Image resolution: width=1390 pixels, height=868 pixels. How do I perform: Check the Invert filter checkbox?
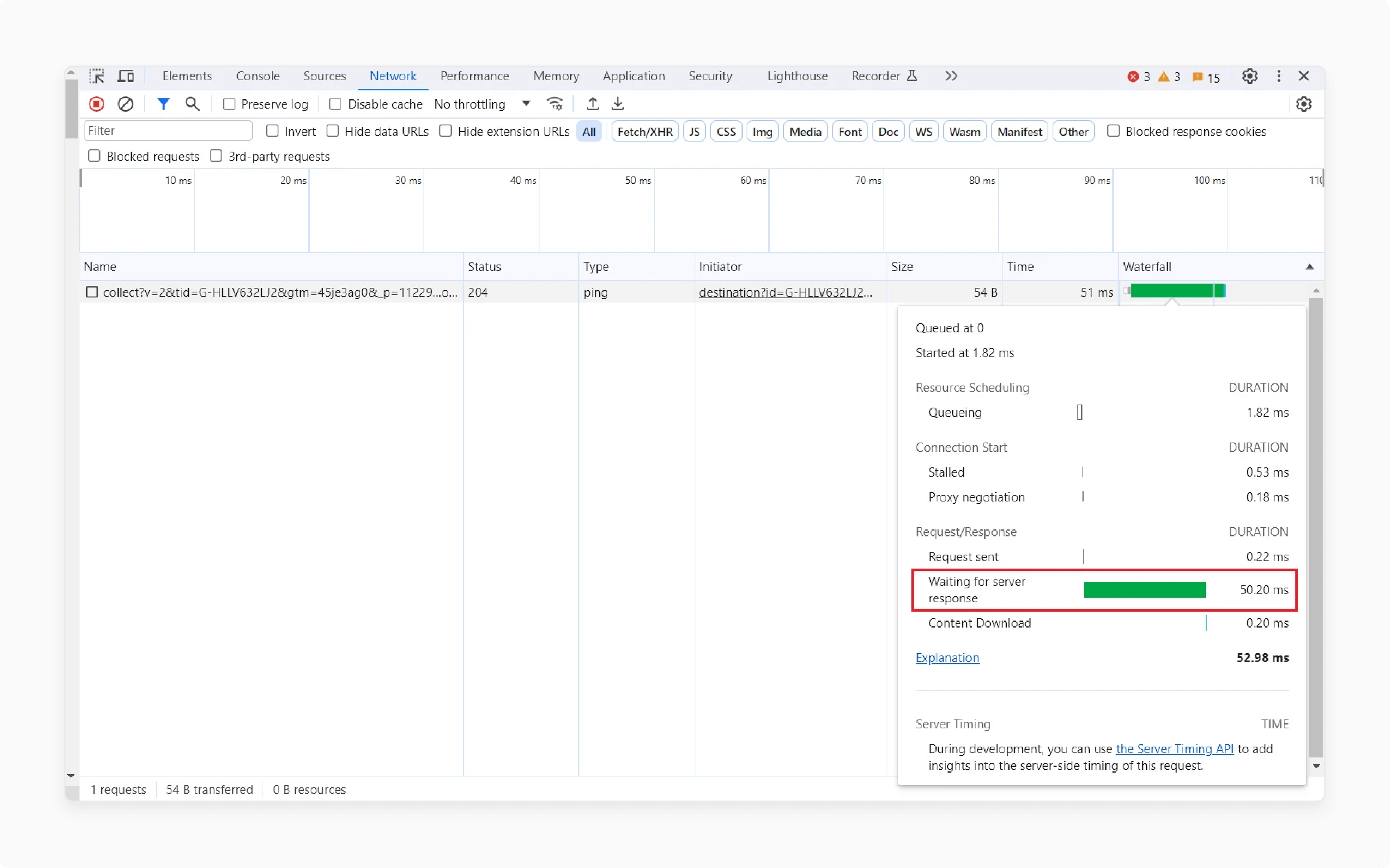(273, 131)
